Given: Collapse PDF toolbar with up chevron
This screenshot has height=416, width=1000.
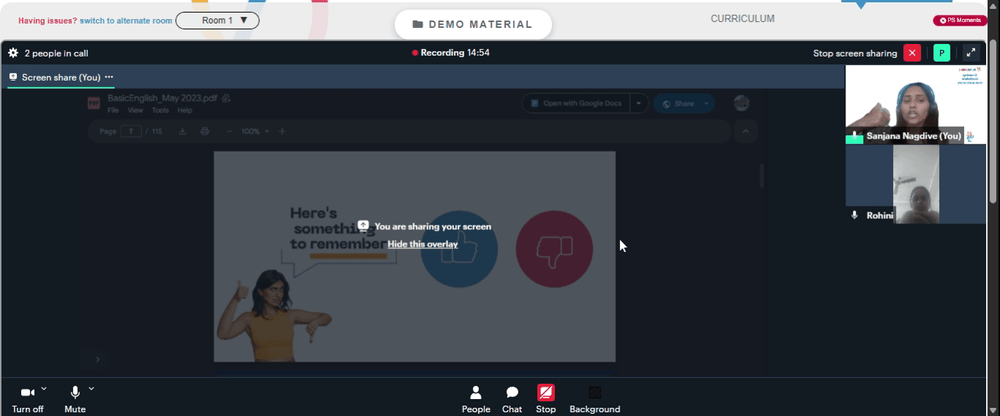Looking at the screenshot, I should click(x=746, y=131).
